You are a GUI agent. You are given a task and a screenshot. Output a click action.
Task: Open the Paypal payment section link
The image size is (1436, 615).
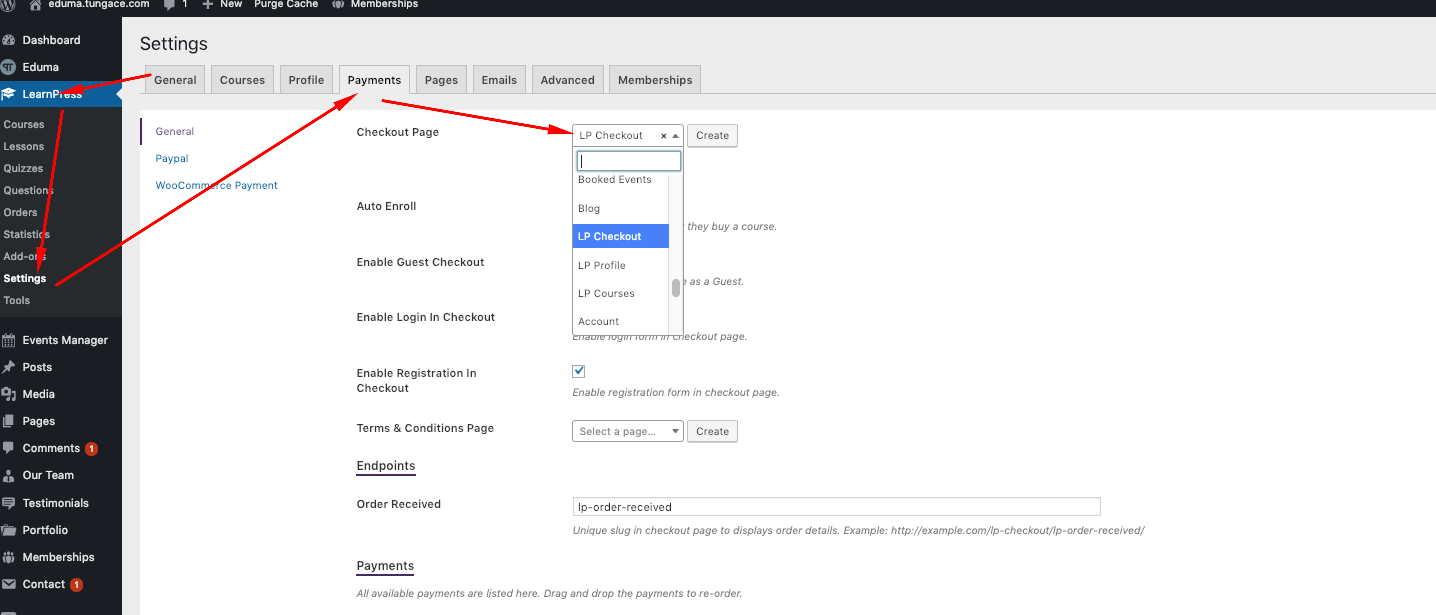[x=172, y=158]
